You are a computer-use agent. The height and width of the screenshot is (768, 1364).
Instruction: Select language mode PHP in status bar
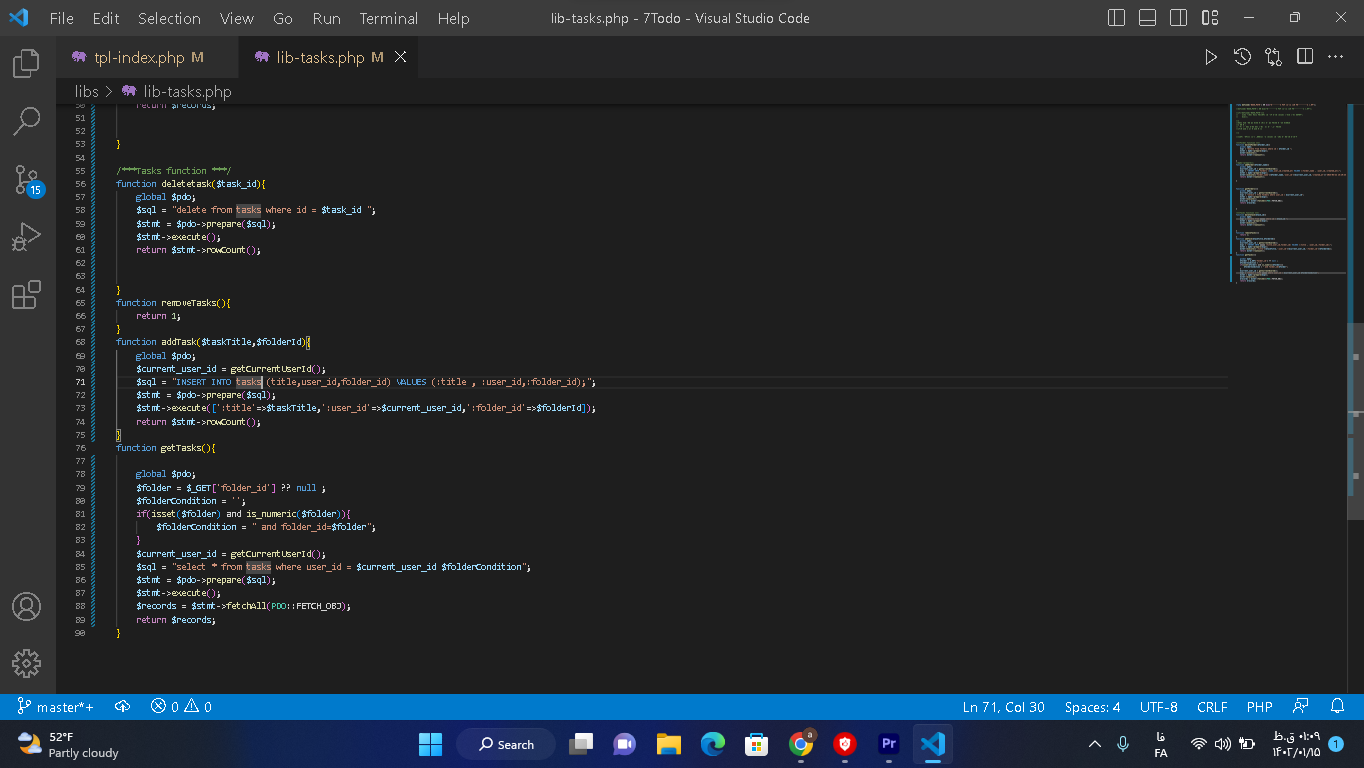[x=1260, y=707]
